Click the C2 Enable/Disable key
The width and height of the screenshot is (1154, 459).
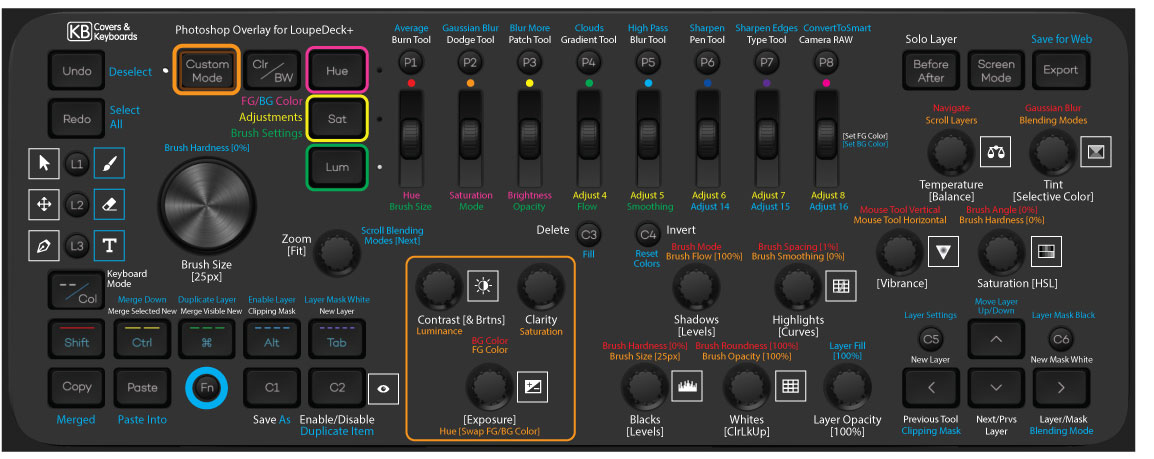click(x=337, y=388)
